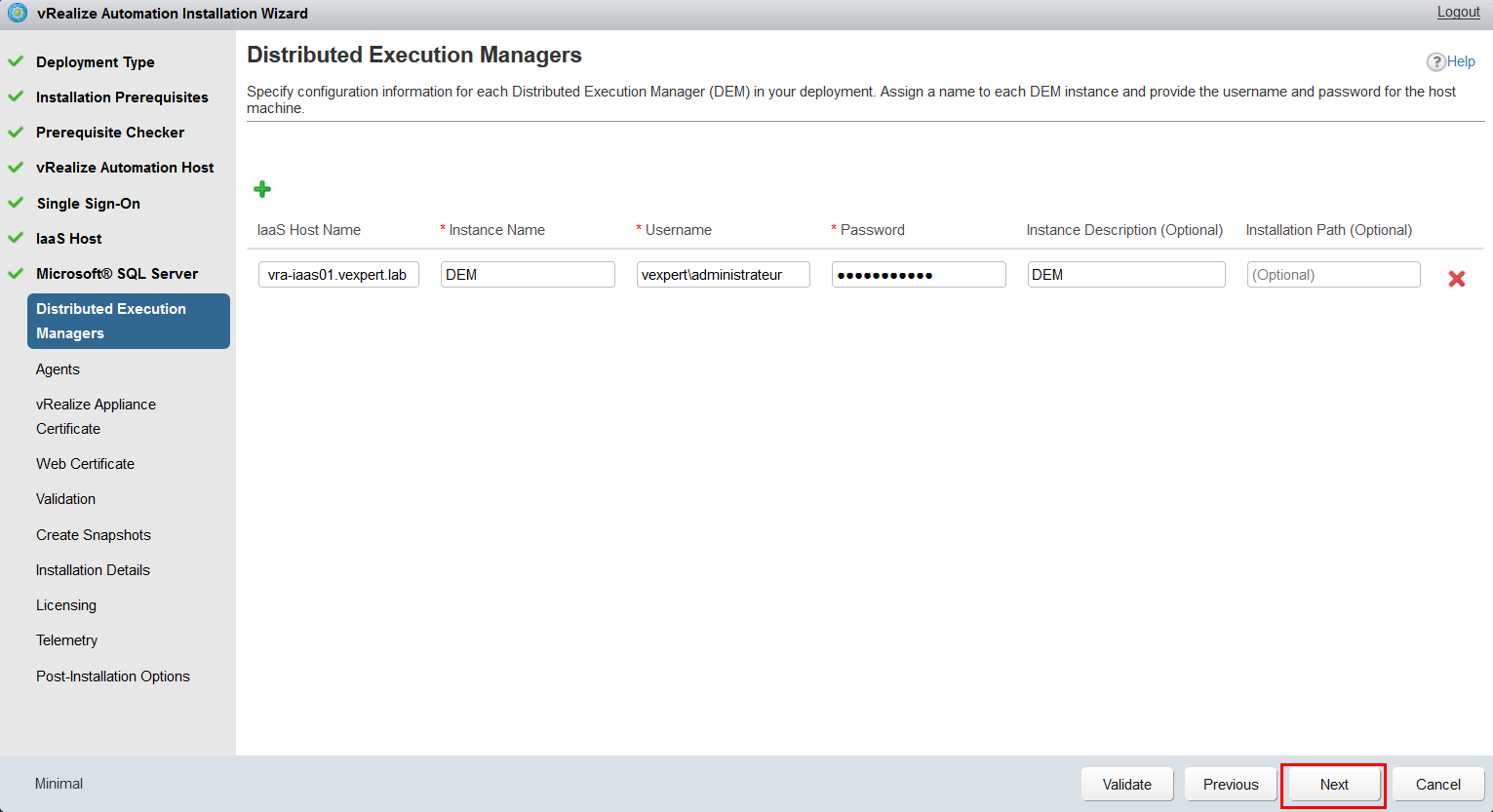Image resolution: width=1493 pixels, height=812 pixels.
Task: Click the Next button
Action: pos(1334,785)
